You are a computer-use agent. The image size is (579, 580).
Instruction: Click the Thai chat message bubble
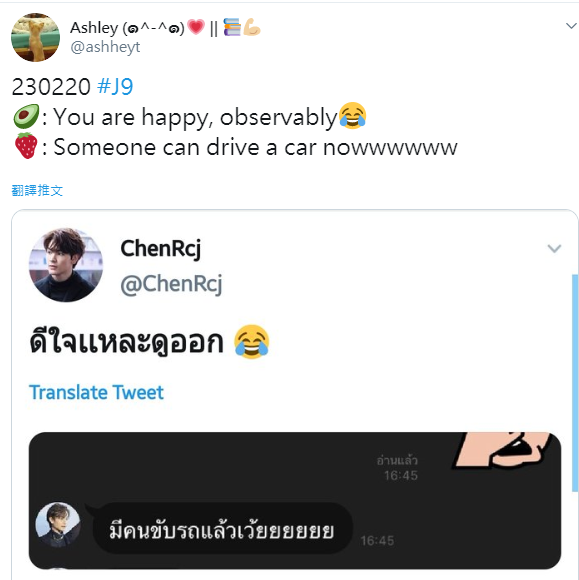pyautogui.click(x=222, y=529)
